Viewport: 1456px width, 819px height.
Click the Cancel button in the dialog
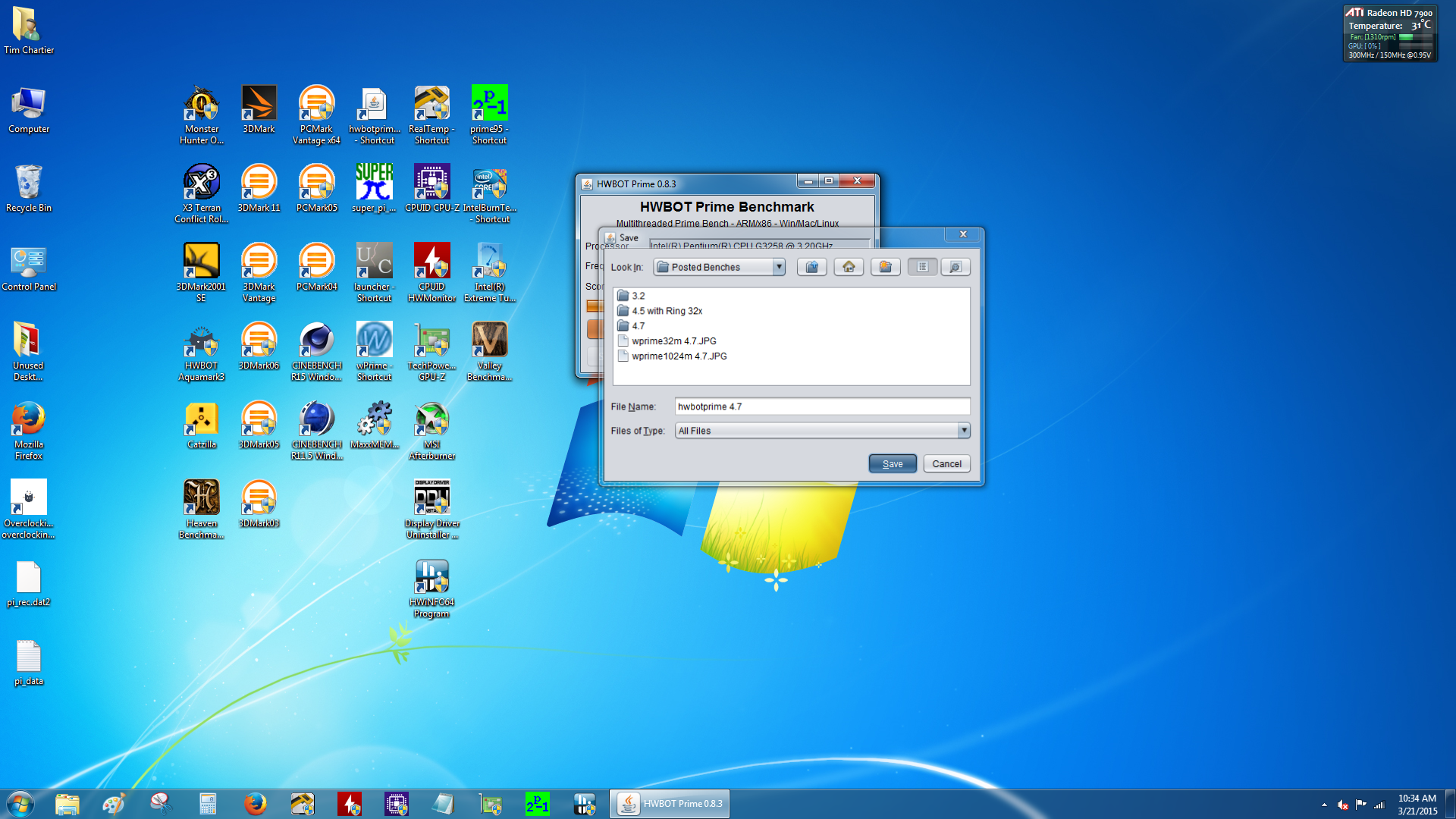946,463
